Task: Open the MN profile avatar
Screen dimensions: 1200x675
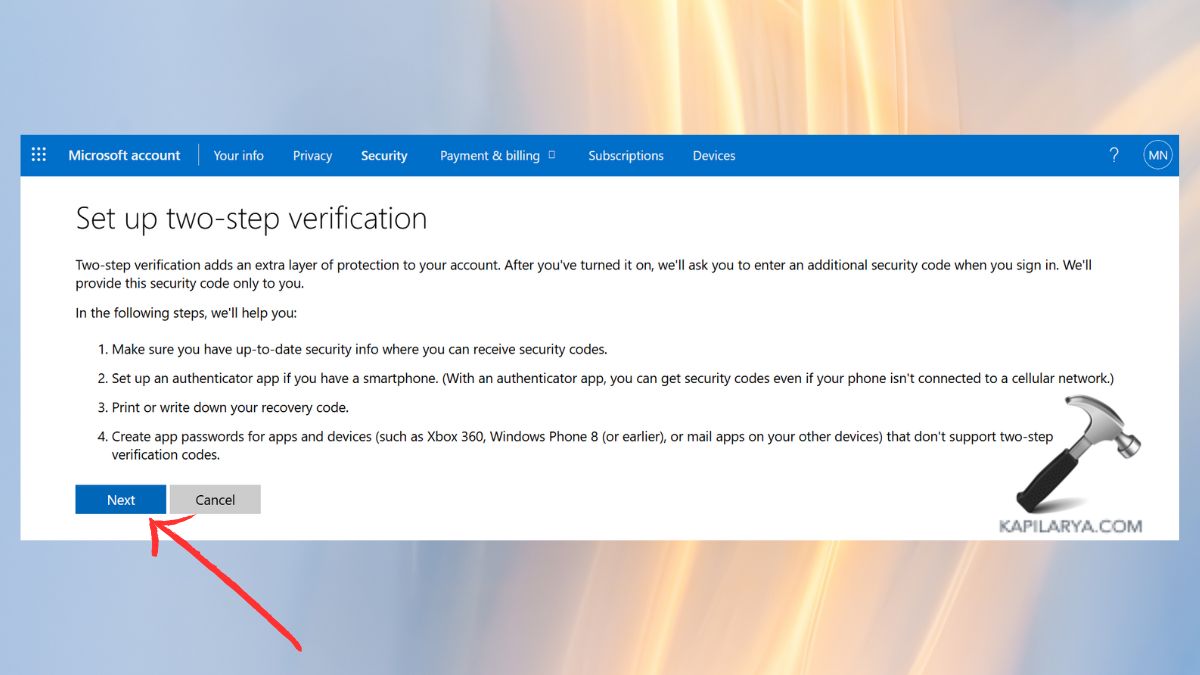Action: (x=1158, y=154)
